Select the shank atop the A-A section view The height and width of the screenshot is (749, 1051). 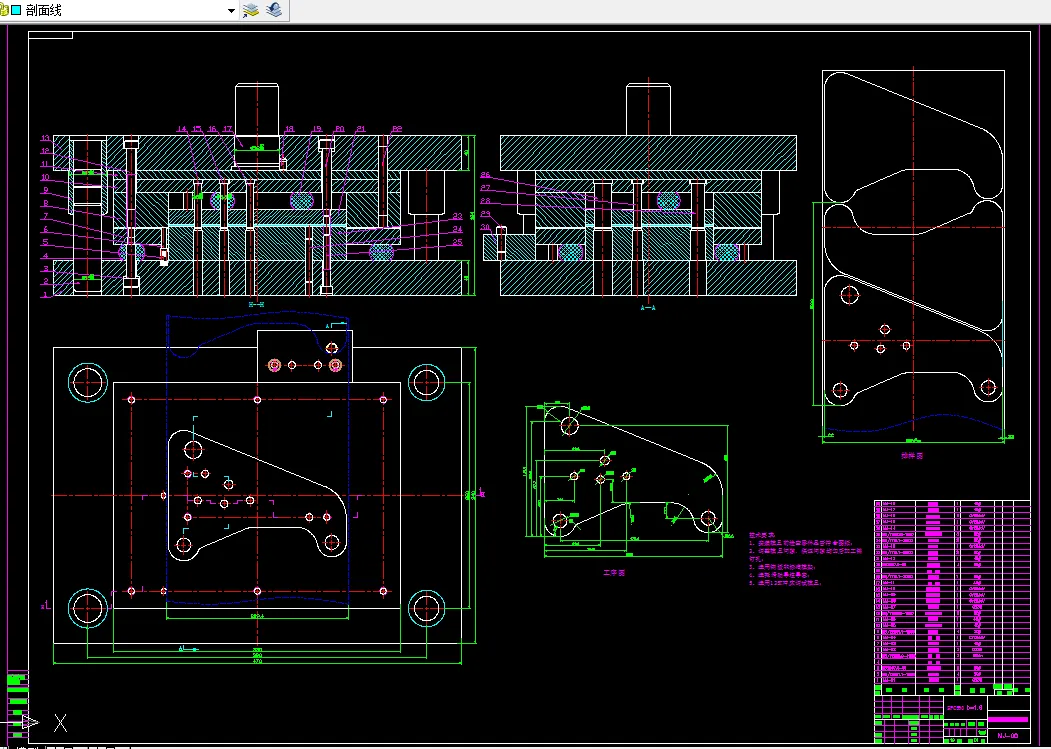[x=649, y=108]
